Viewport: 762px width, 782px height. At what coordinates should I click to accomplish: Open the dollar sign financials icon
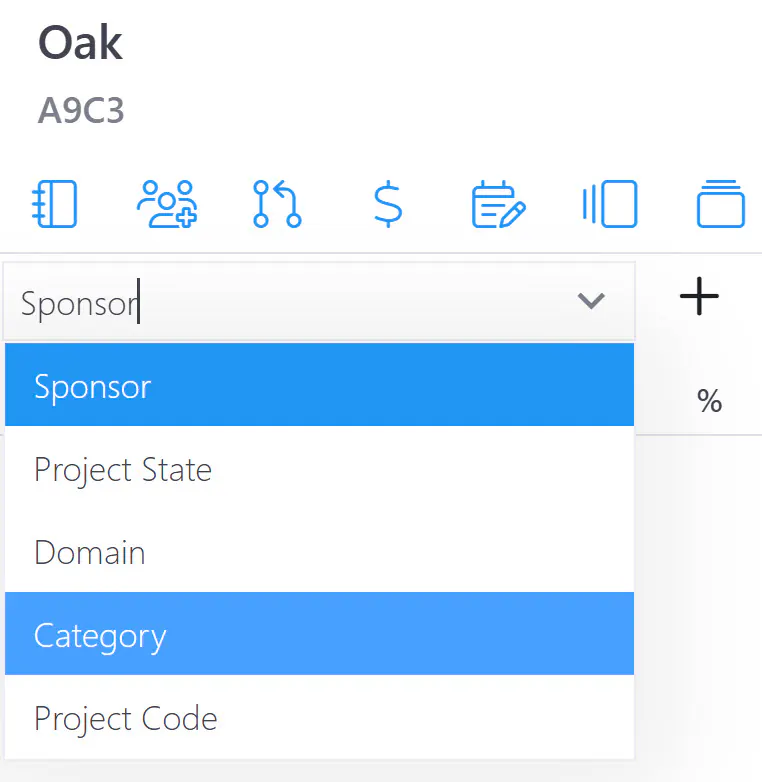click(x=388, y=204)
